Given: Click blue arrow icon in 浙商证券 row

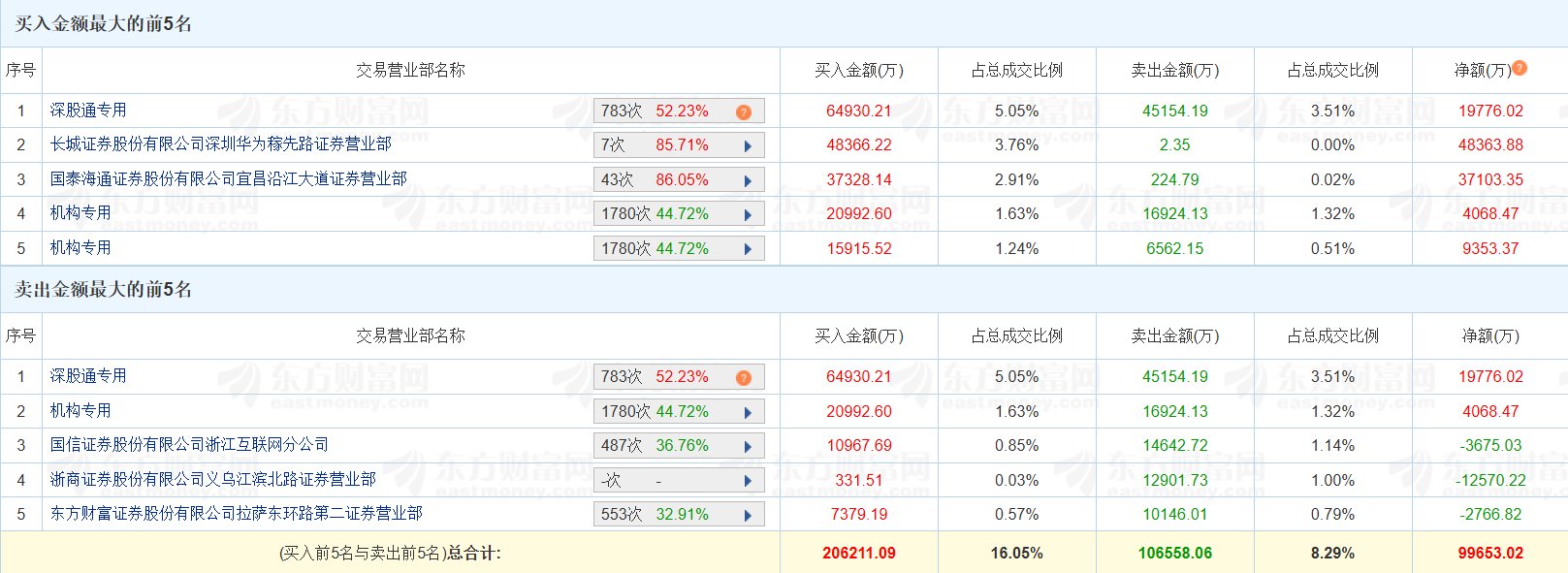Looking at the screenshot, I should pyautogui.click(x=748, y=481).
